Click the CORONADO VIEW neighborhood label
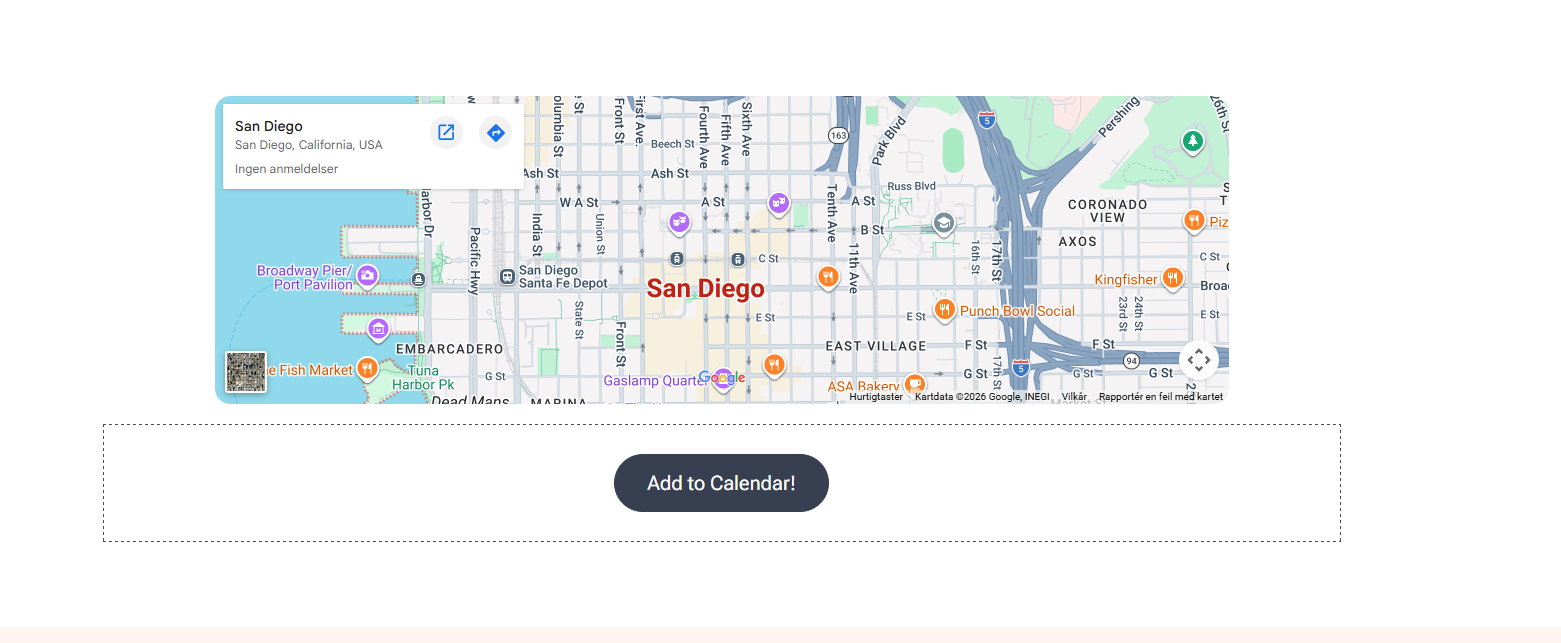1561x643 pixels. pos(1108,210)
